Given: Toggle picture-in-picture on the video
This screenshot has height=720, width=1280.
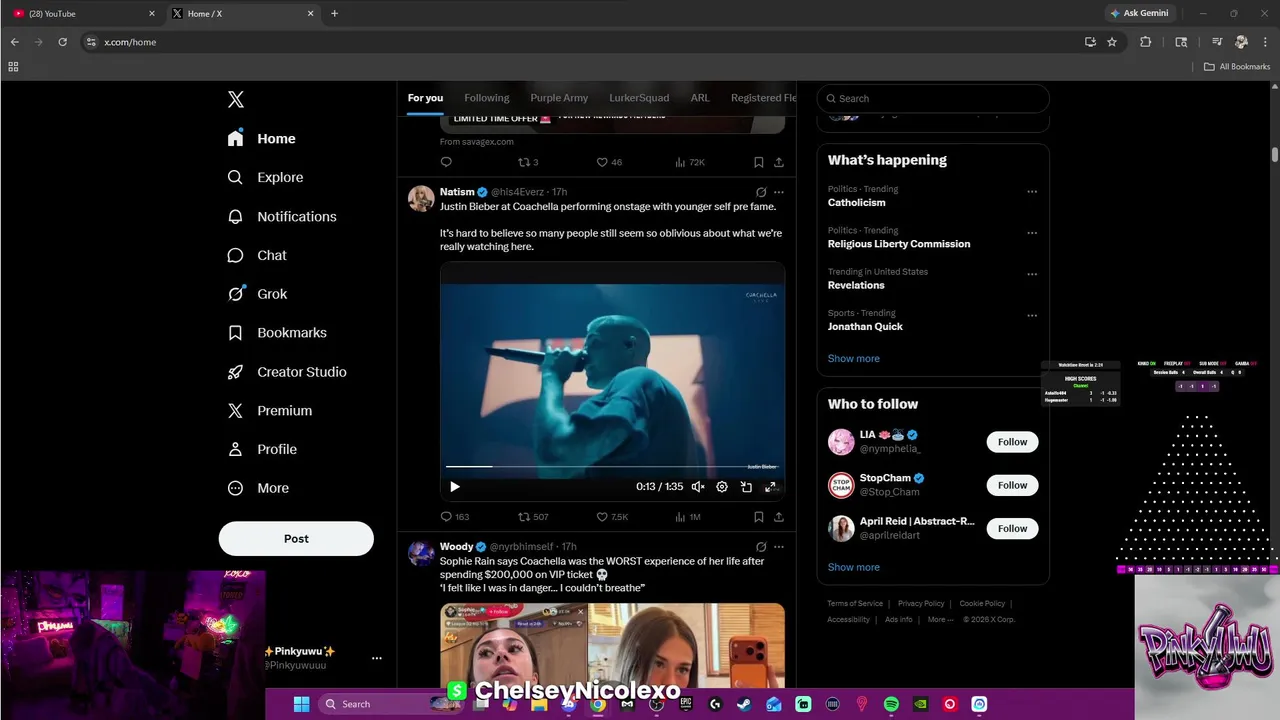Looking at the screenshot, I should tap(746, 487).
